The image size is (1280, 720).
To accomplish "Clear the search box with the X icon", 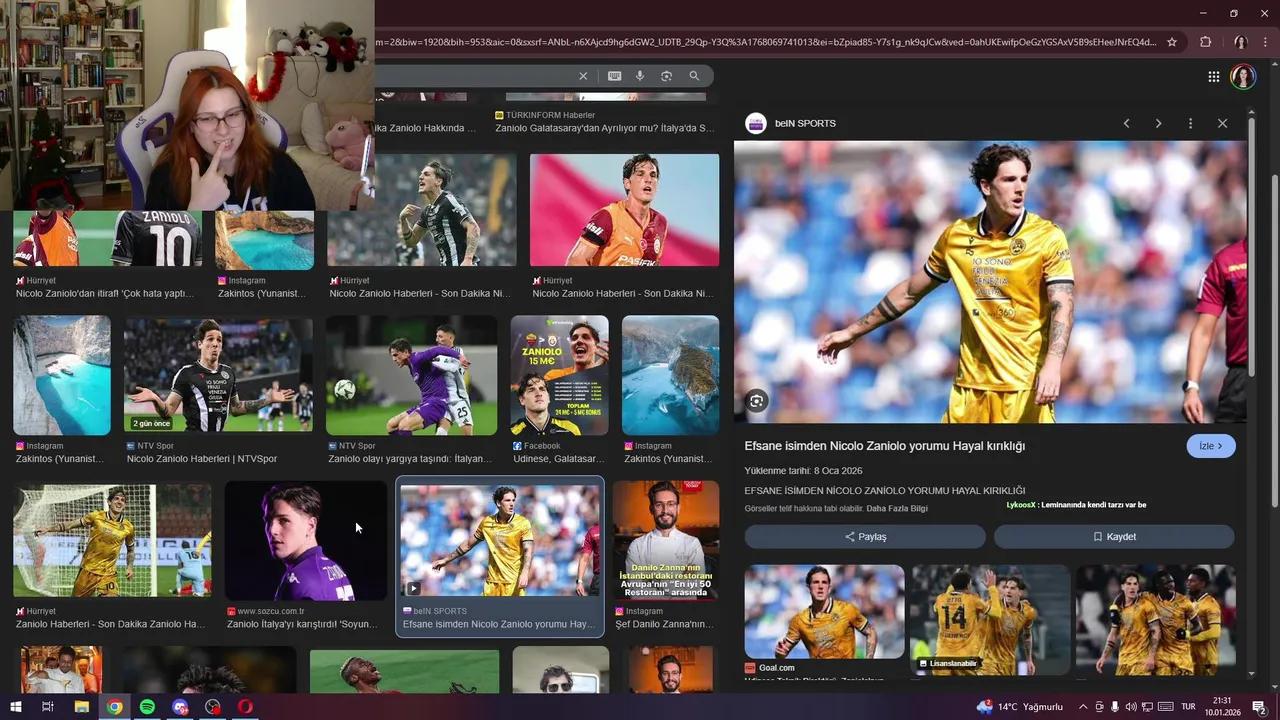I will [583, 76].
